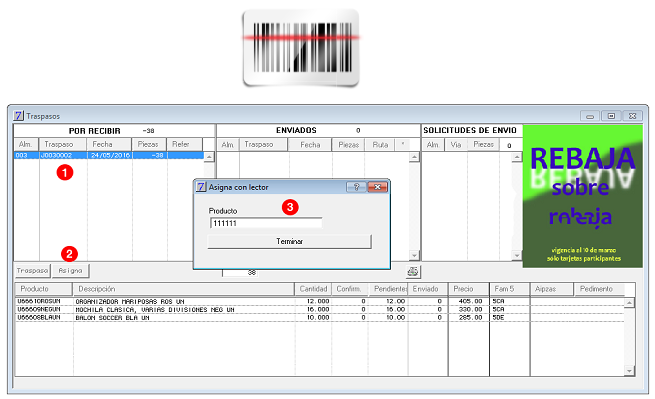Viewport: 655px width, 399px height.
Task: Click the Asigna con lector title icon
Action: tap(201, 187)
